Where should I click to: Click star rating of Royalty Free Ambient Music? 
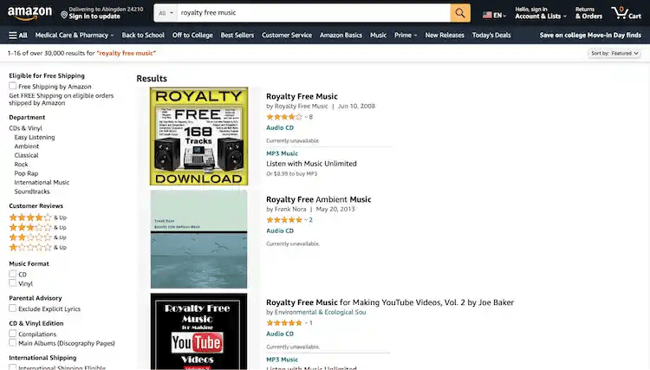[x=284, y=220]
